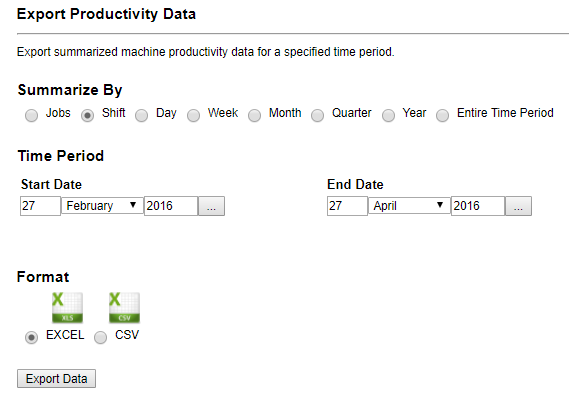
Task: Select Quarter radio button
Action: click(x=318, y=115)
